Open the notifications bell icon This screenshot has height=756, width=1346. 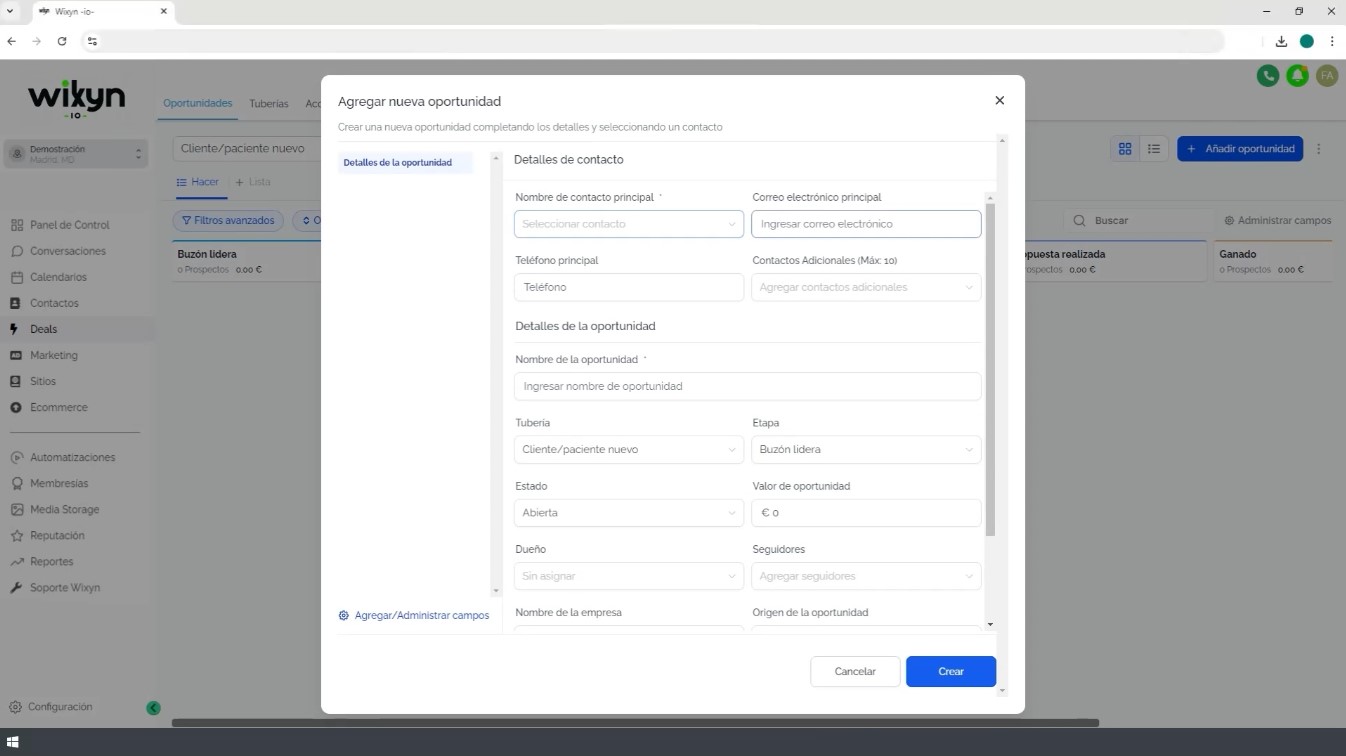[x=1298, y=75]
